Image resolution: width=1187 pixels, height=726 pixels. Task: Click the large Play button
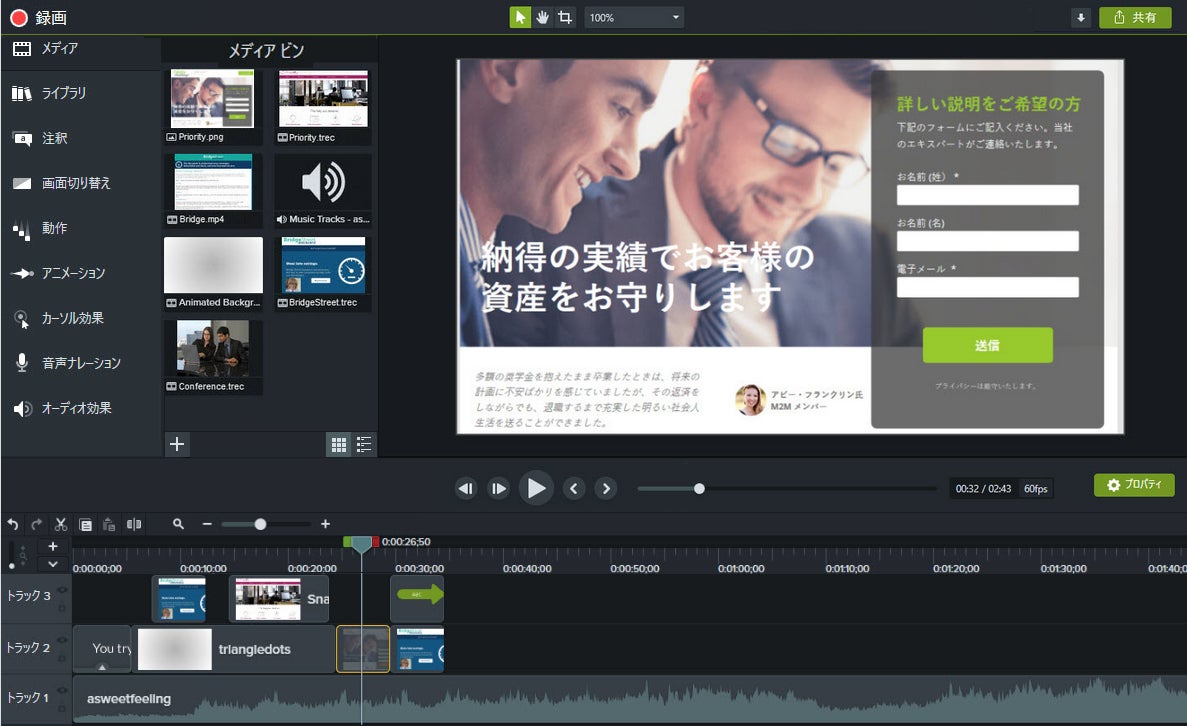[x=536, y=488]
